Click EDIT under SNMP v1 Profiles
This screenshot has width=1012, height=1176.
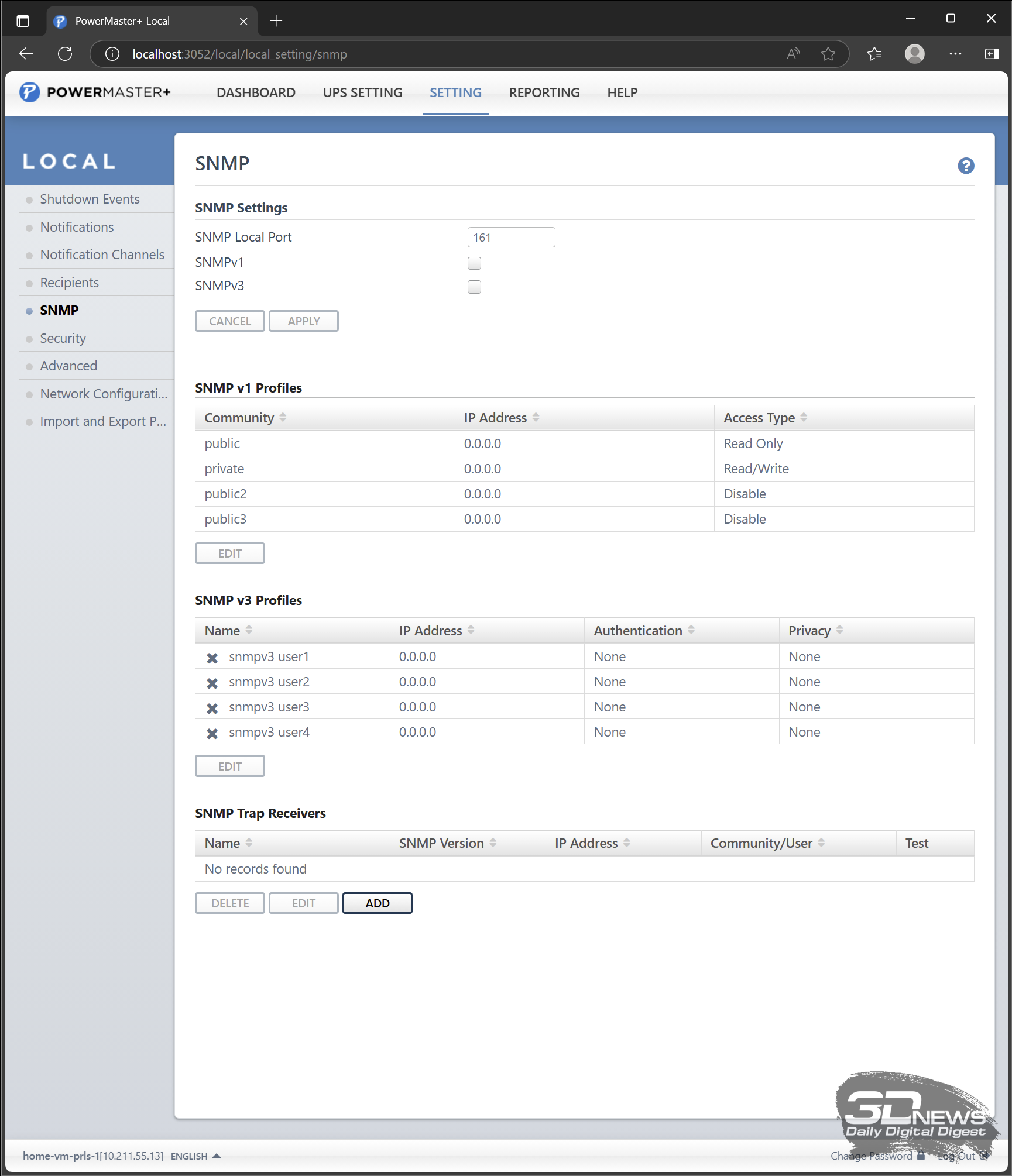point(230,553)
